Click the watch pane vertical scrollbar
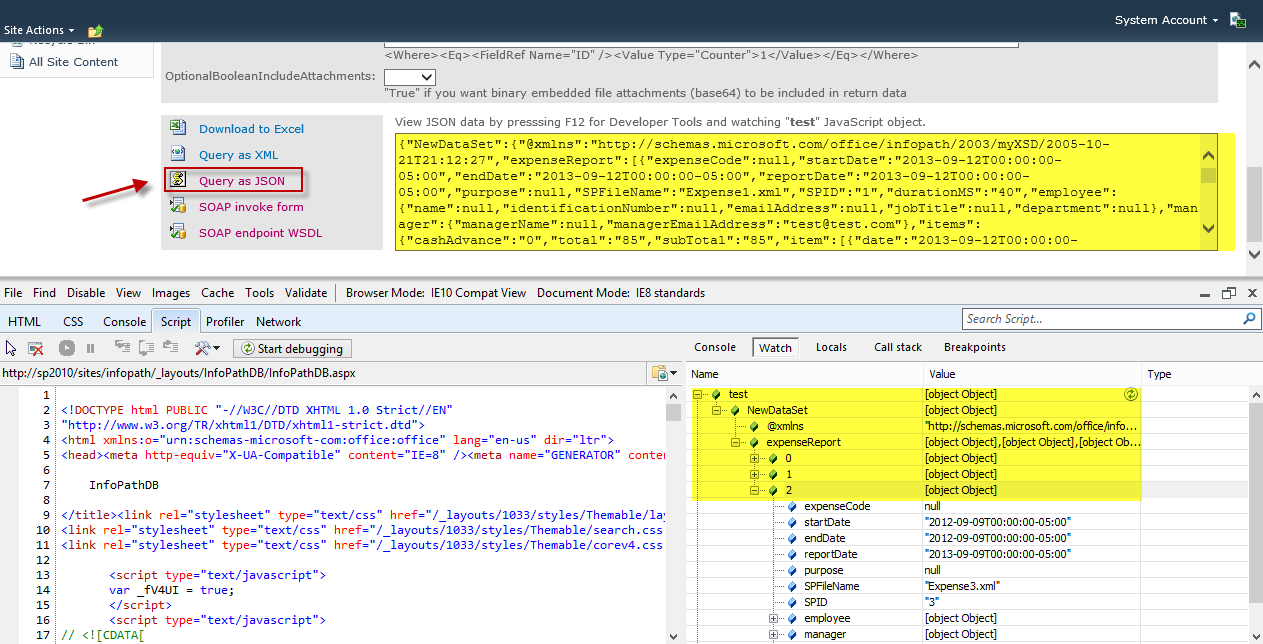The height and width of the screenshot is (644, 1263). point(1254,514)
